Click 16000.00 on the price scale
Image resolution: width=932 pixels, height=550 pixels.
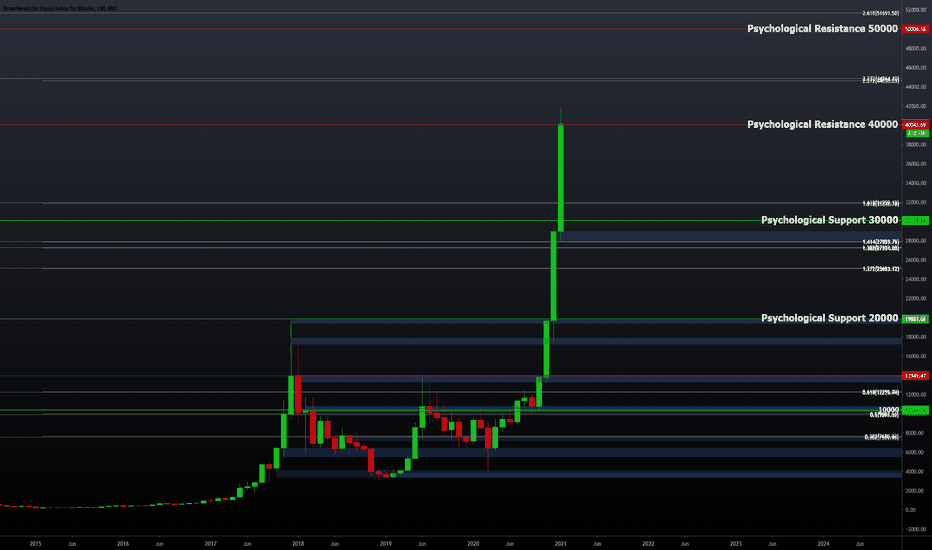point(916,356)
